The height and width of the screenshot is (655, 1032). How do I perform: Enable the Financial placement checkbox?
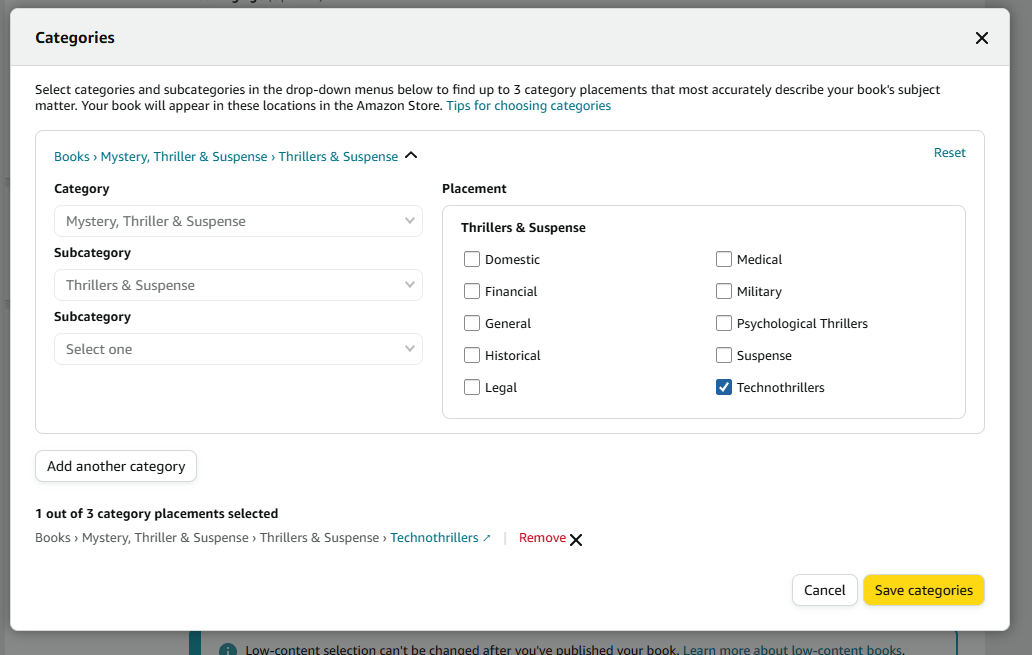coord(472,292)
